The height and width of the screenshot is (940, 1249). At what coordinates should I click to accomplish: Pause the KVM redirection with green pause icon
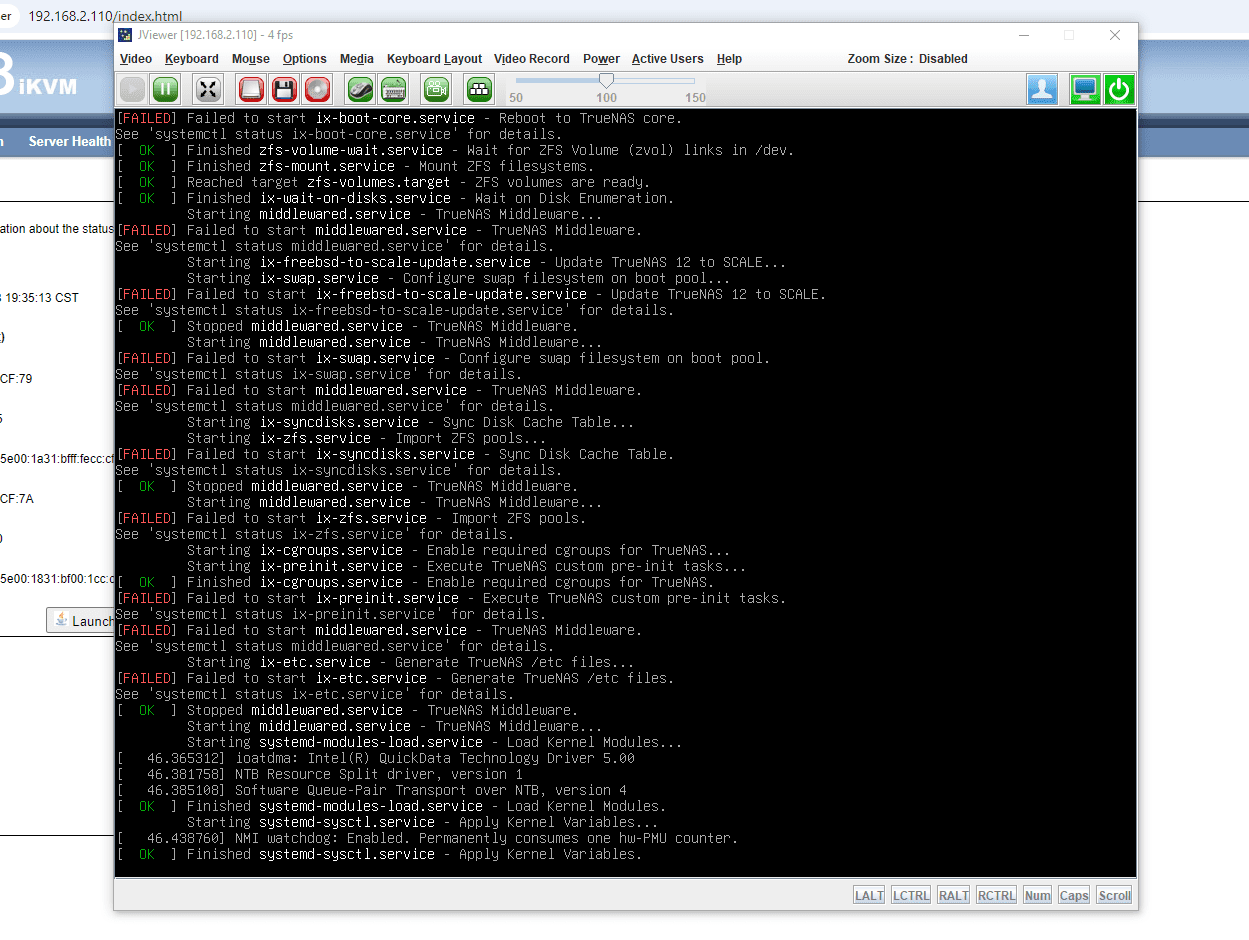165,89
